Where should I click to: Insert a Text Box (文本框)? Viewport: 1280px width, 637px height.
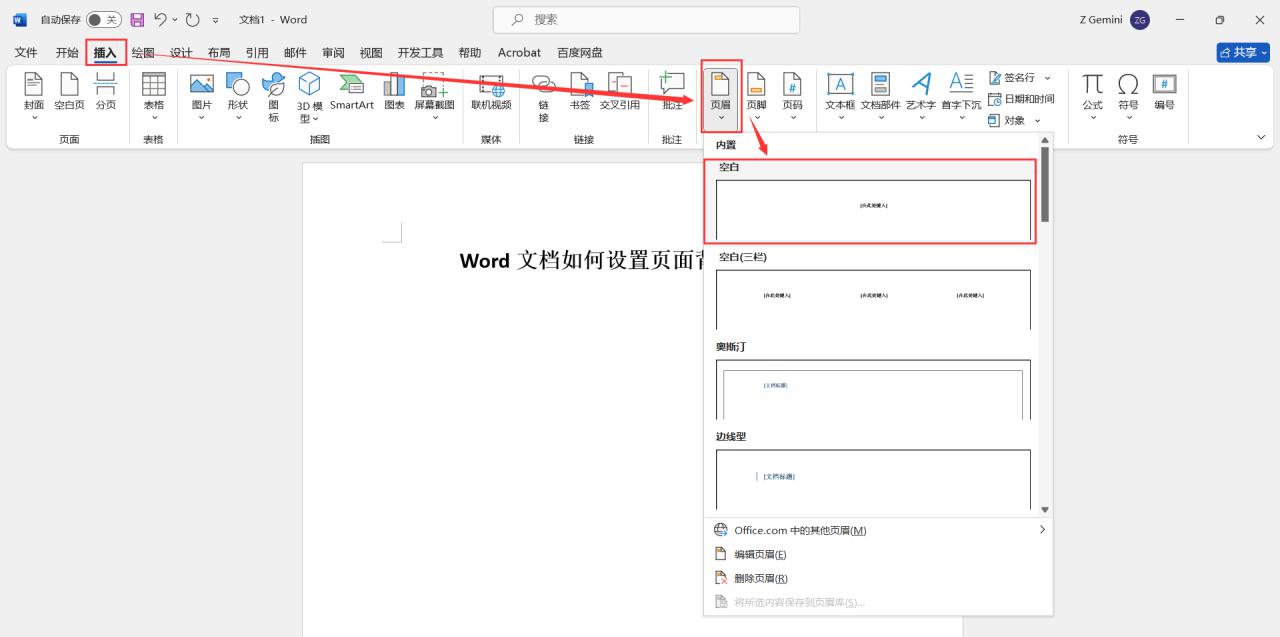[x=840, y=96]
